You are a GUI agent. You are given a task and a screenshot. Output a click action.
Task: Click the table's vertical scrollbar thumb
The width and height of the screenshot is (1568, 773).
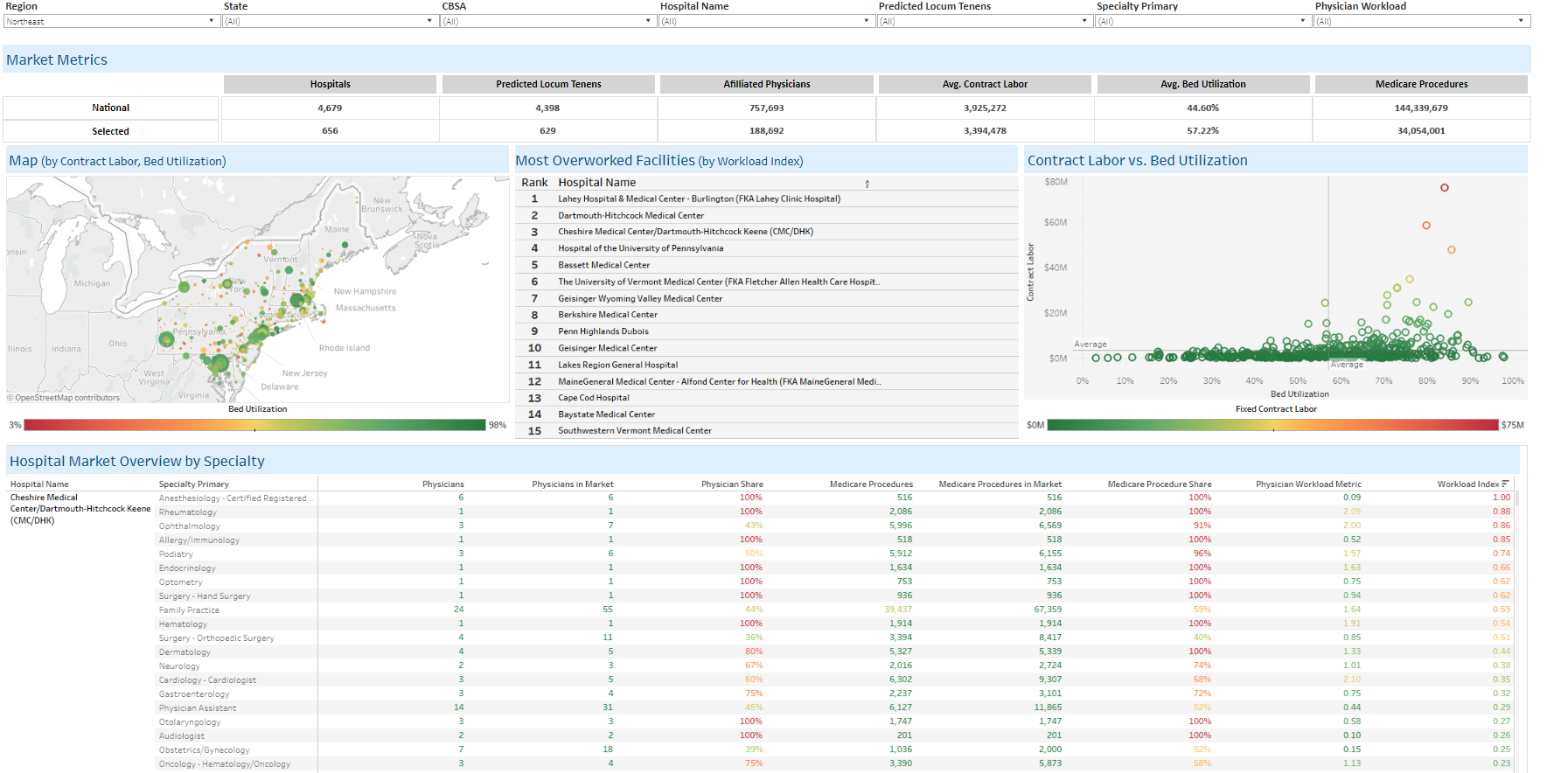pyautogui.click(x=1517, y=498)
